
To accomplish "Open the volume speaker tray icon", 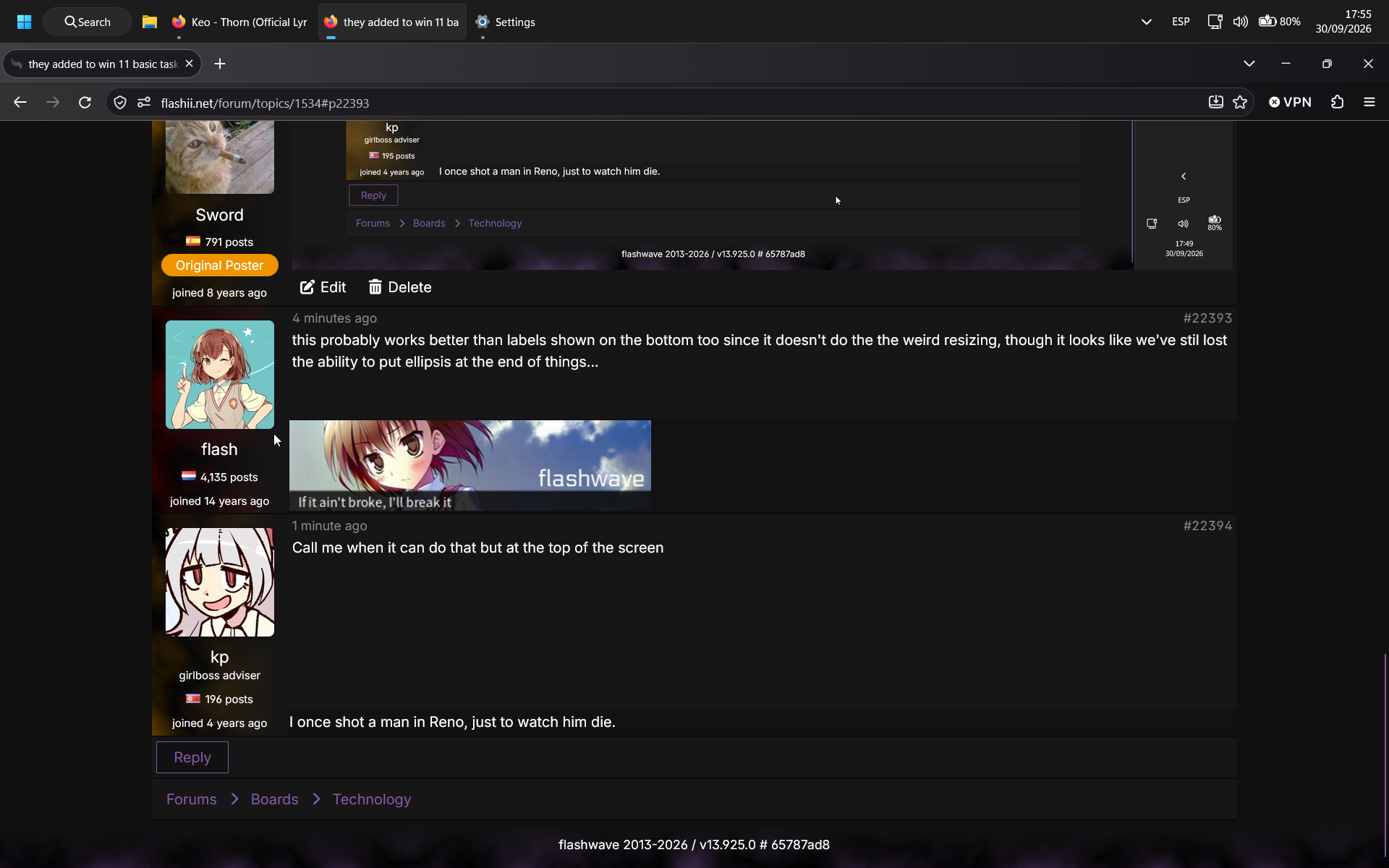I will pos(1240,22).
